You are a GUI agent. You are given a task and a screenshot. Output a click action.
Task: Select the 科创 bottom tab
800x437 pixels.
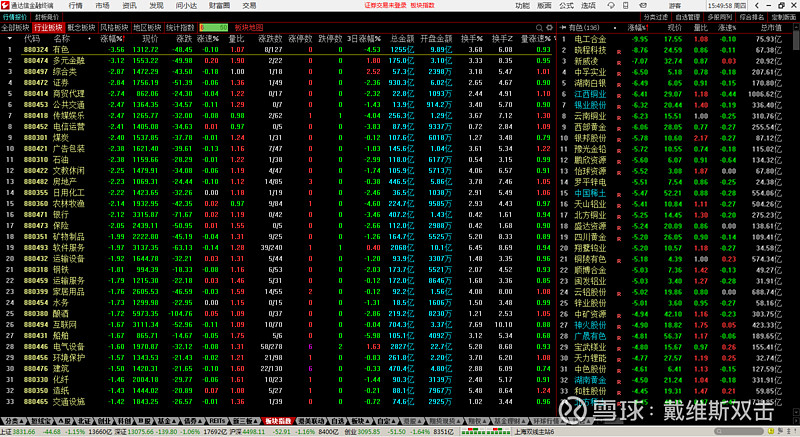point(124,421)
